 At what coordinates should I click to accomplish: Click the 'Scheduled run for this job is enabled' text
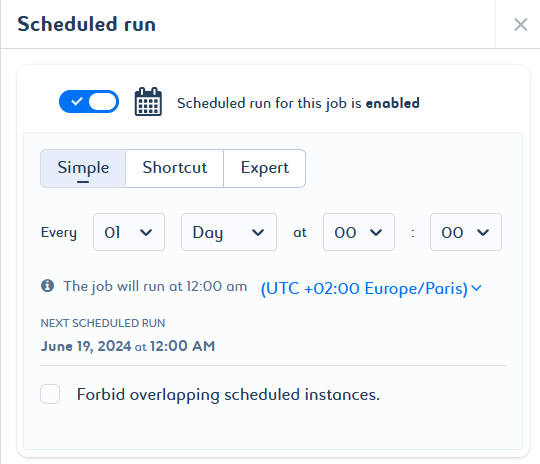pos(298,103)
